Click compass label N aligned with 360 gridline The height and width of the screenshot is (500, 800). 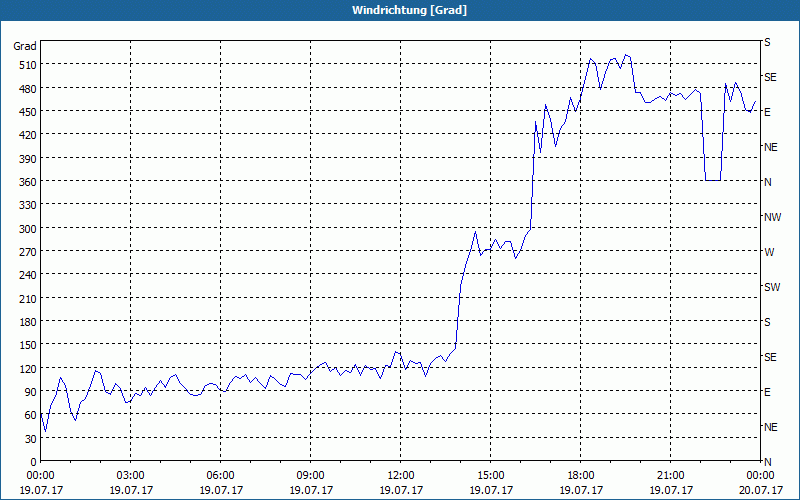[x=767, y=182]
